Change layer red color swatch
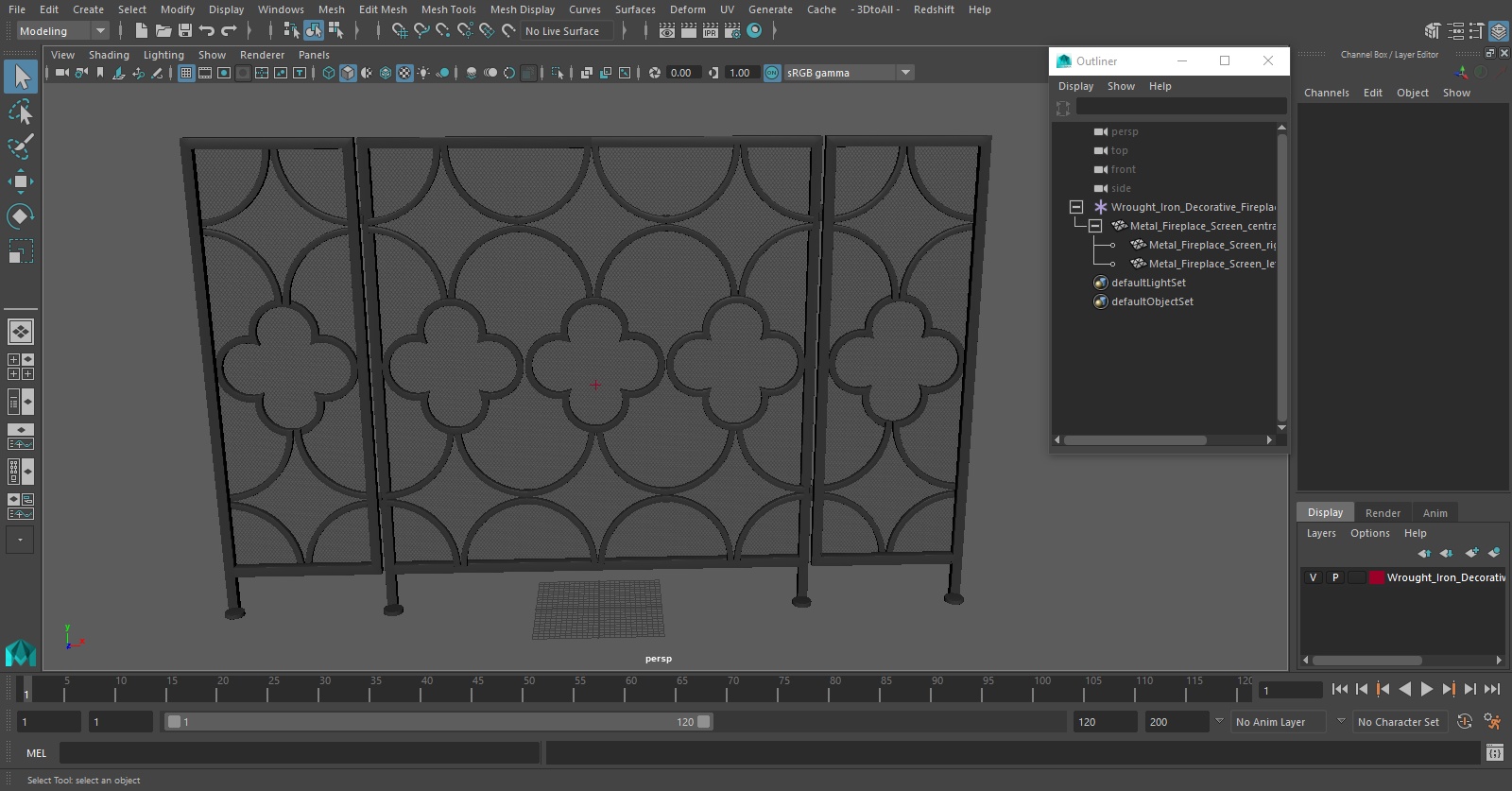 (x=1377, y=577)
